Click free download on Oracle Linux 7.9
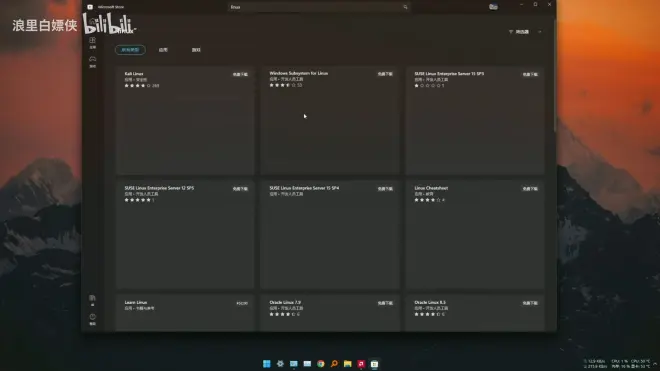This screenshot has width=660, height=371. [385, 303]
